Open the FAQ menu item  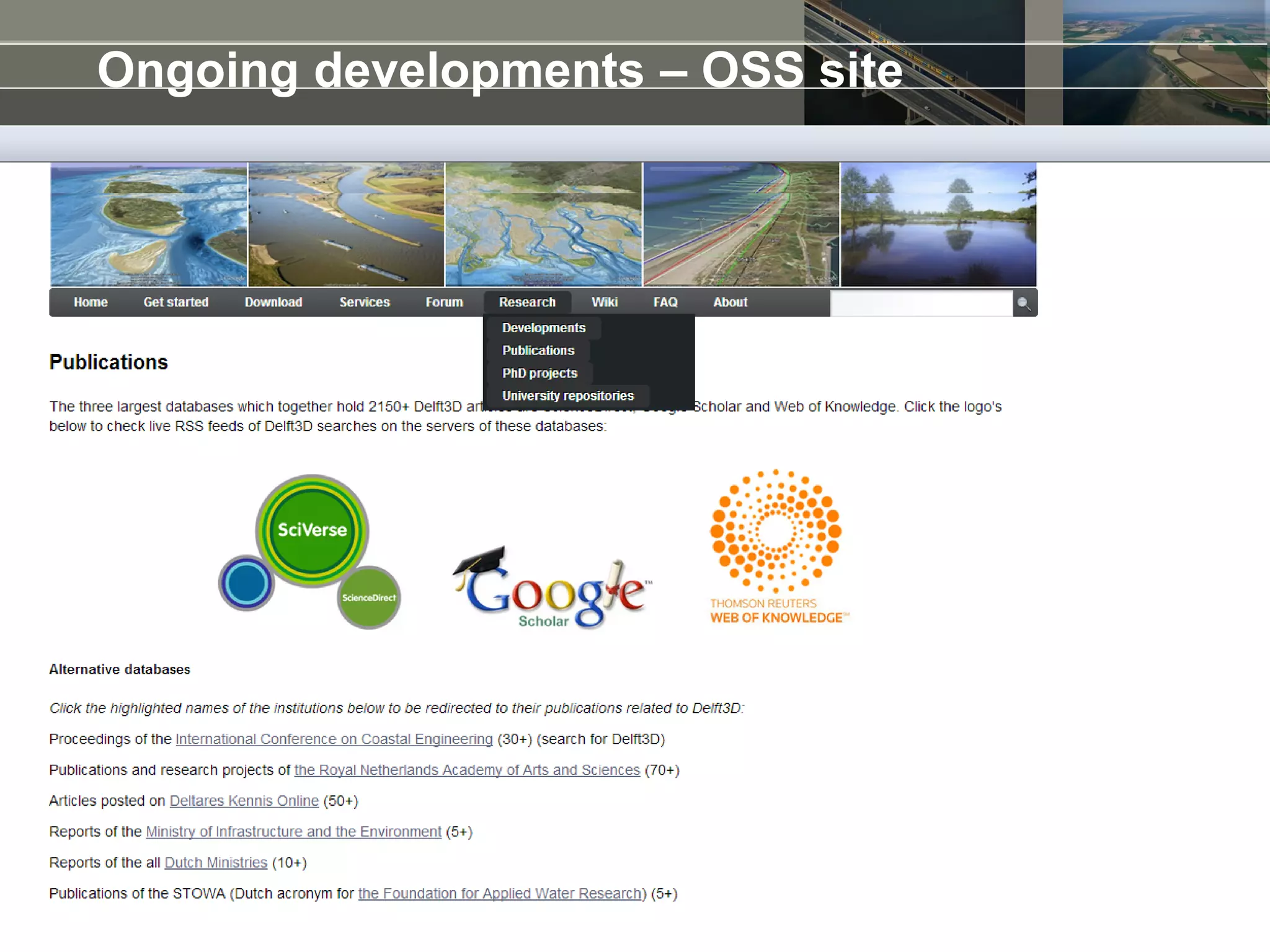click(x=665, y=302)
